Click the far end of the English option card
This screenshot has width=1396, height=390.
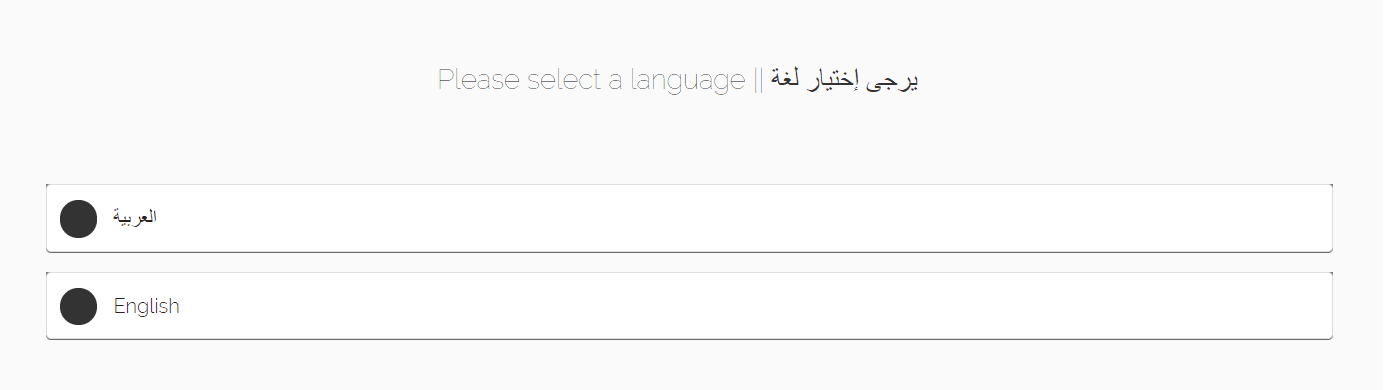(1300, 306)
